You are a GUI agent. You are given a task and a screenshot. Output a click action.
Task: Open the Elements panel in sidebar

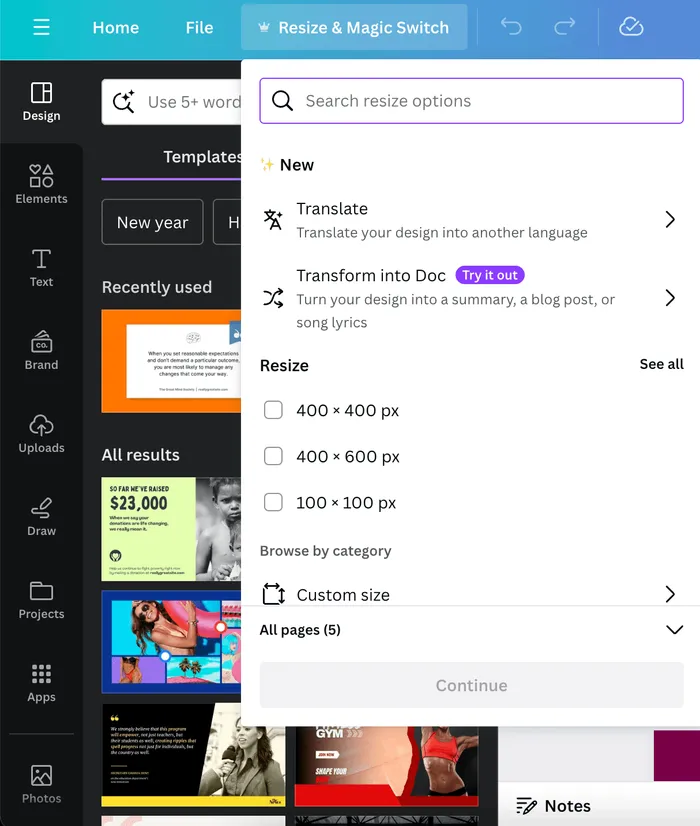(x=41, y=185)
